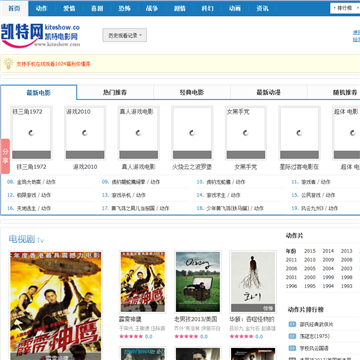Click star rating under 老男孩2013 card
The height and width of the screenshot is (360, 360).
pos(186,337)
